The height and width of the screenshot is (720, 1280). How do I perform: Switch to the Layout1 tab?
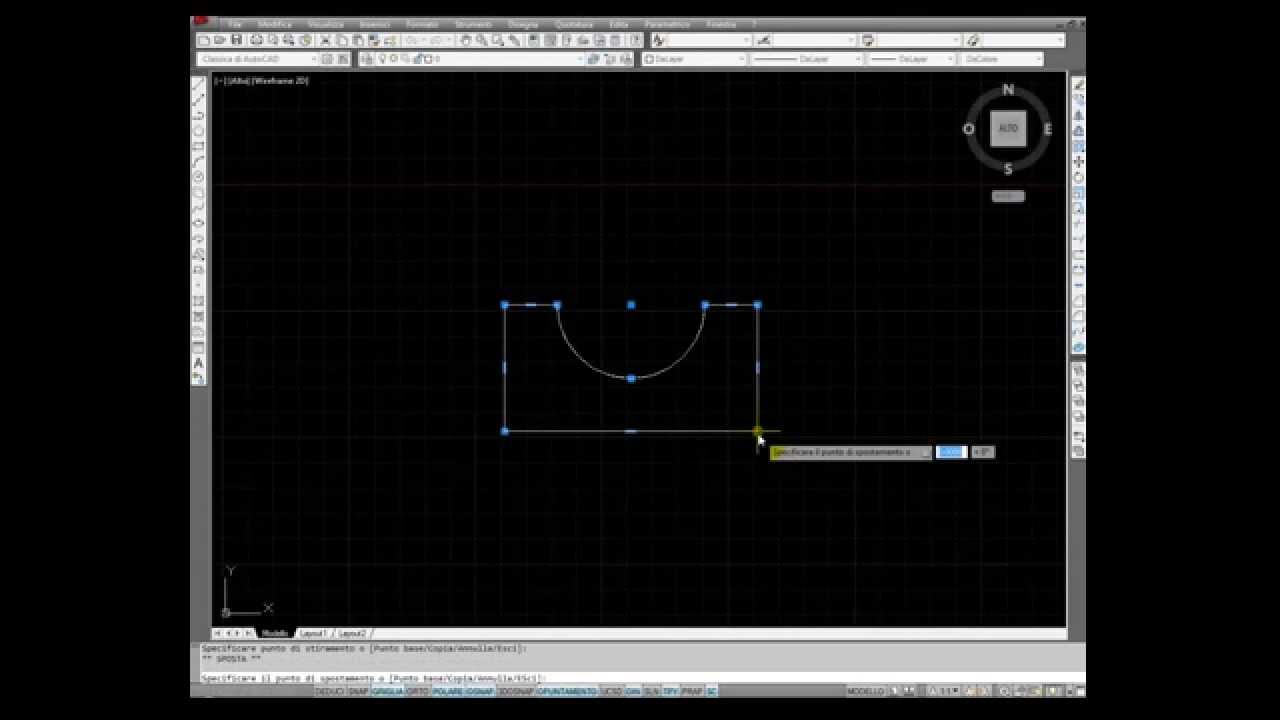click(314, 633)
